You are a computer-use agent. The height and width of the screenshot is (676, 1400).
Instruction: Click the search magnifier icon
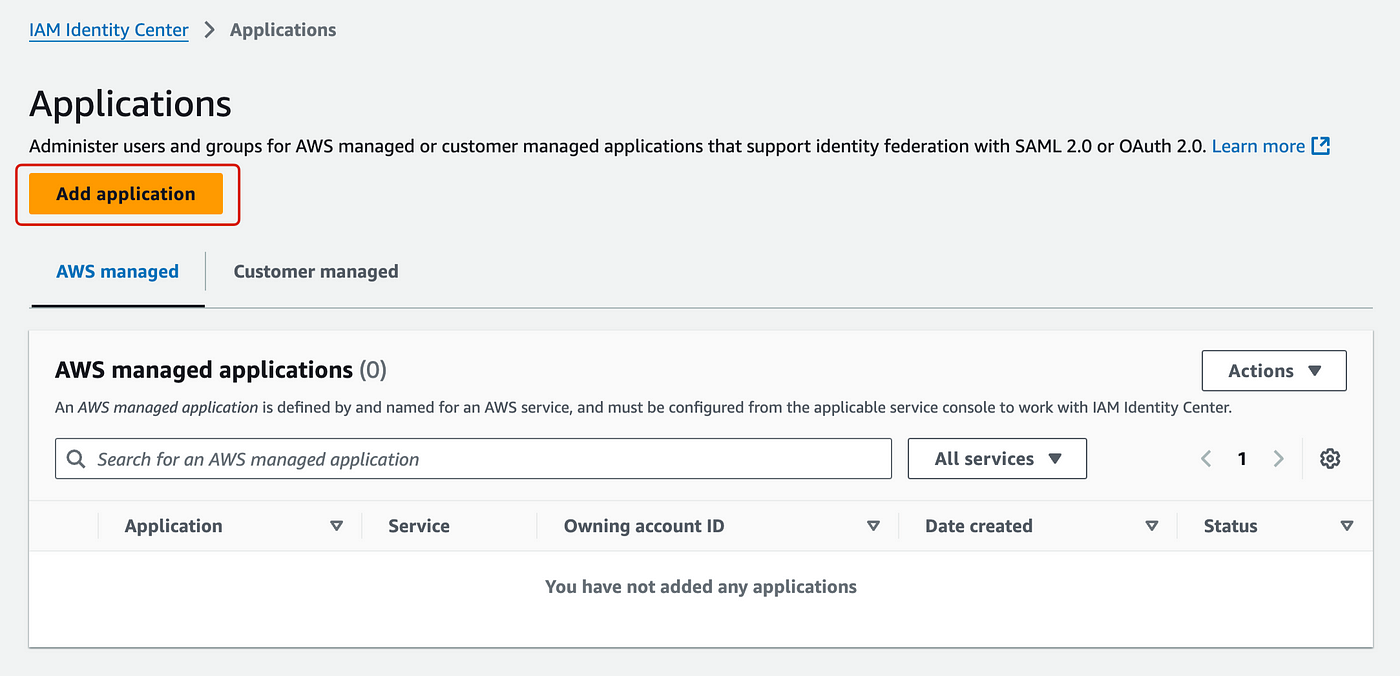click(76, 459)
